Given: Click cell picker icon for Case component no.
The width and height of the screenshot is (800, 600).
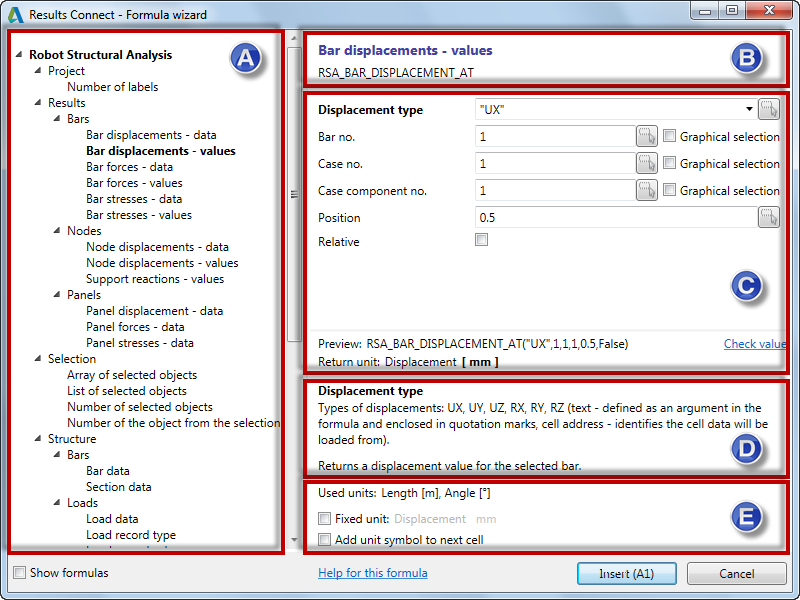Looking at the screenshot, I should [646, 190].
